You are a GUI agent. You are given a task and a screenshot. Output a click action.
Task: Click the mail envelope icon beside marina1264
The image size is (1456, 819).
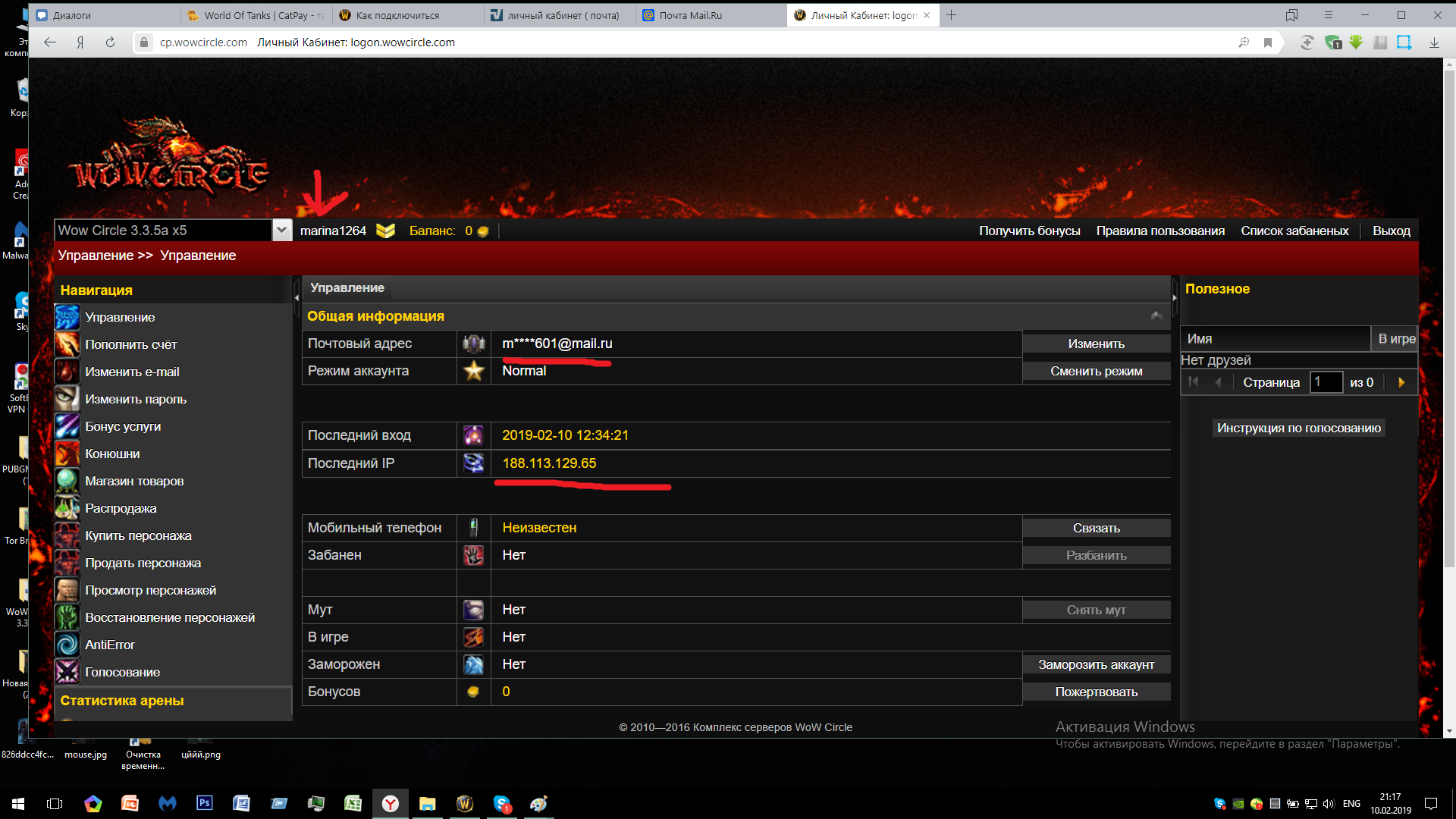tap(385, 231)
